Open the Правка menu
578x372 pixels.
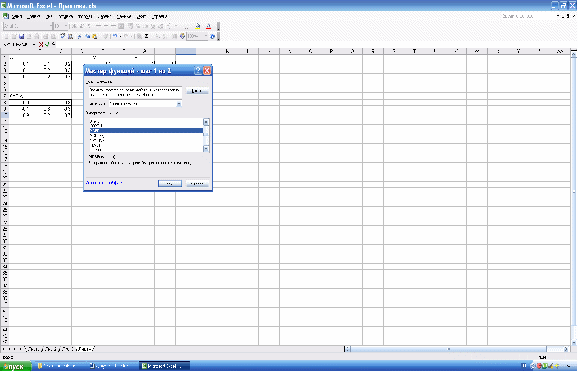coord(34,16)
